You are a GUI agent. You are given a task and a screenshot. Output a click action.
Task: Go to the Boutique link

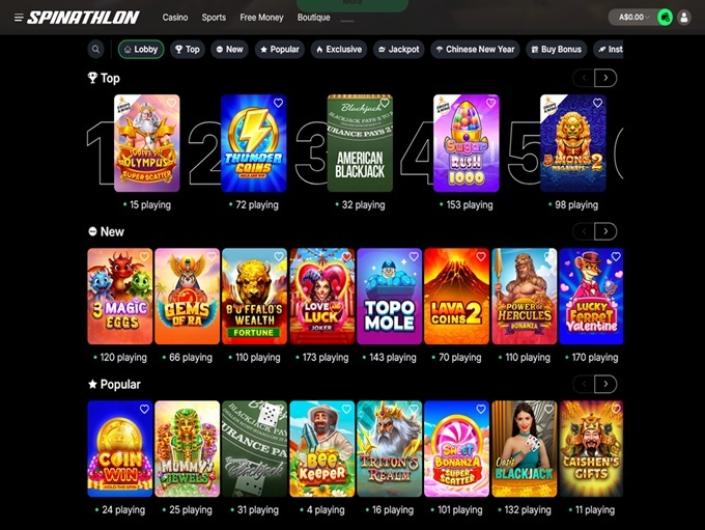click(313, 18)
